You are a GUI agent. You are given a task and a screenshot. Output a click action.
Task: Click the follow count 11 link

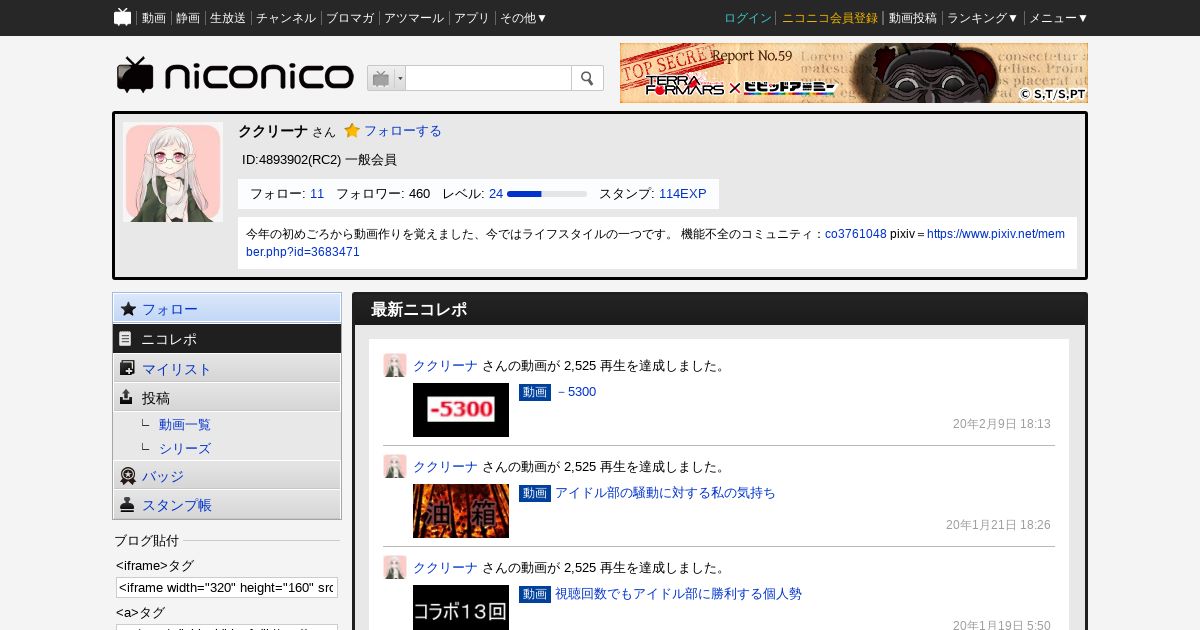(317, 194)
